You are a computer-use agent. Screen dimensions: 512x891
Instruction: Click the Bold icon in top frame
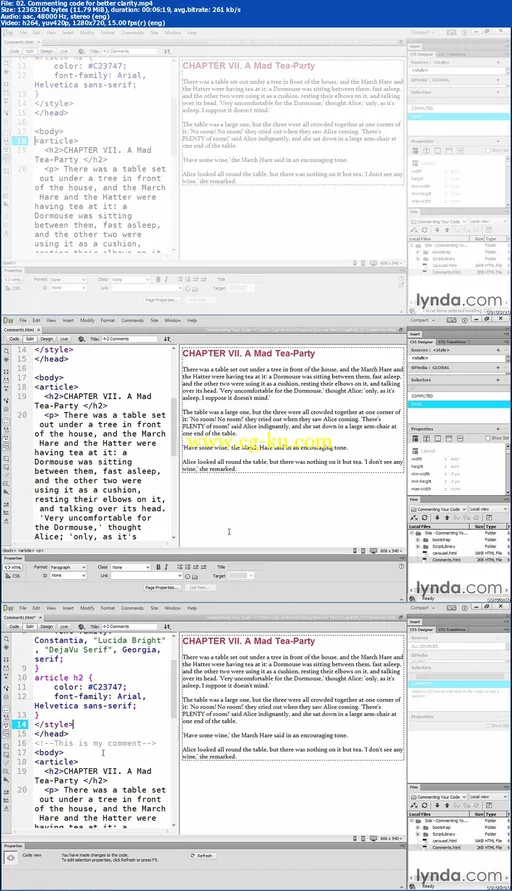pos(159,280)
